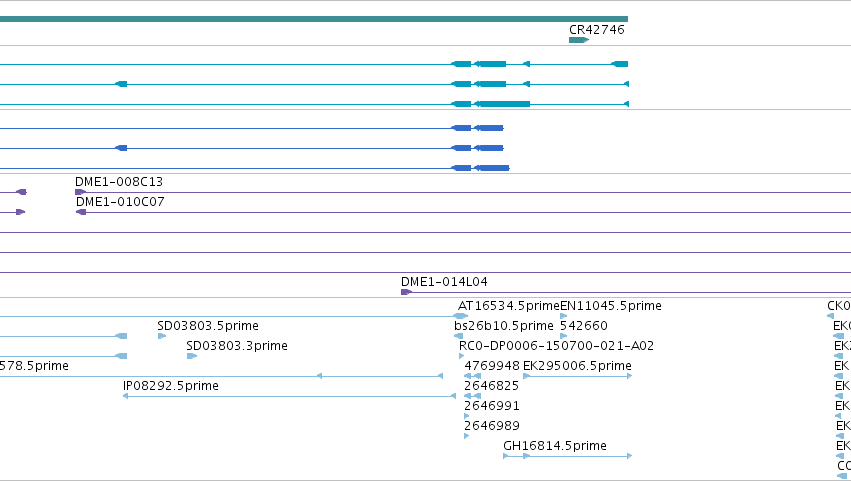Click the 542660 feature label
The width and height of the screenshot is (851, 481).
[x=583, y=326]
